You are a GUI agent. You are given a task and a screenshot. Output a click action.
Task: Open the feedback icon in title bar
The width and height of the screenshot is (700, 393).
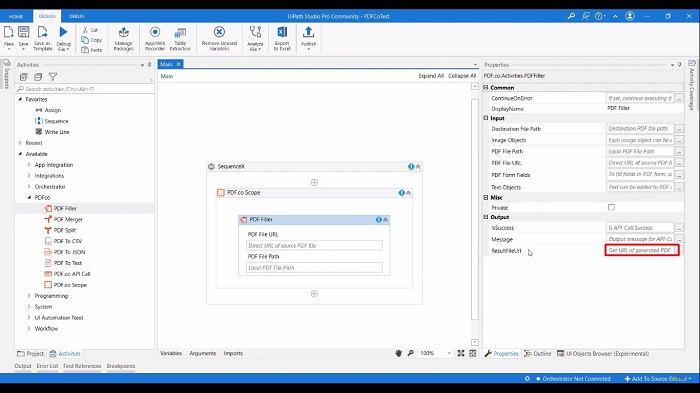tap(586, 16)
